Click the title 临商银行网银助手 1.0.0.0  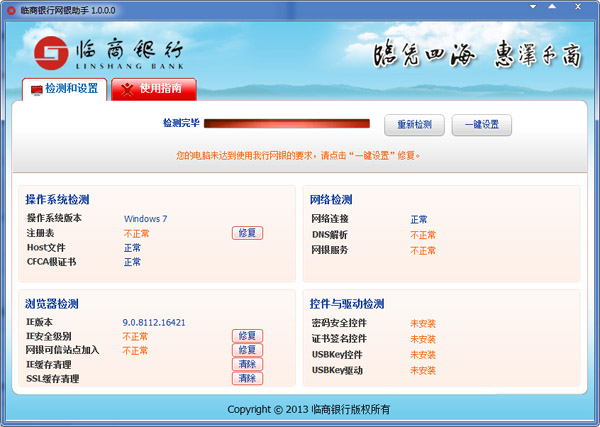click(68, 10)
